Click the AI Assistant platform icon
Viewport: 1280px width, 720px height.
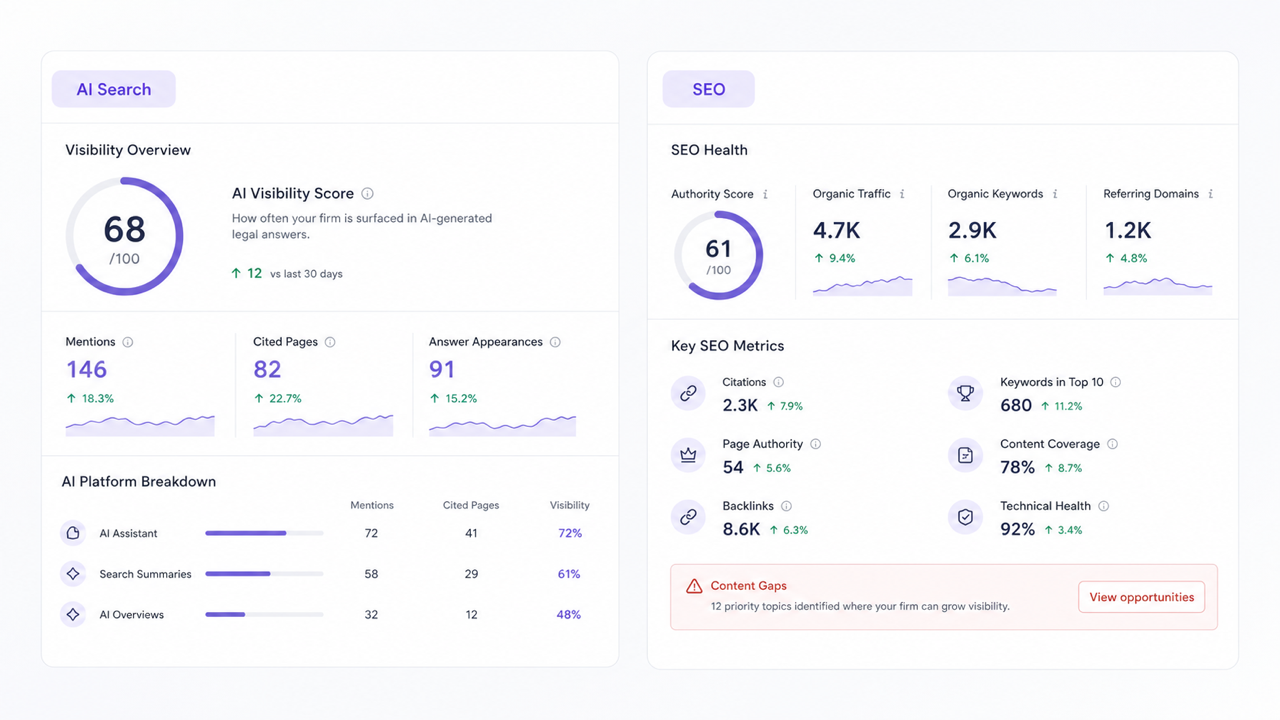pyautogui.click(x=73, y=533)
